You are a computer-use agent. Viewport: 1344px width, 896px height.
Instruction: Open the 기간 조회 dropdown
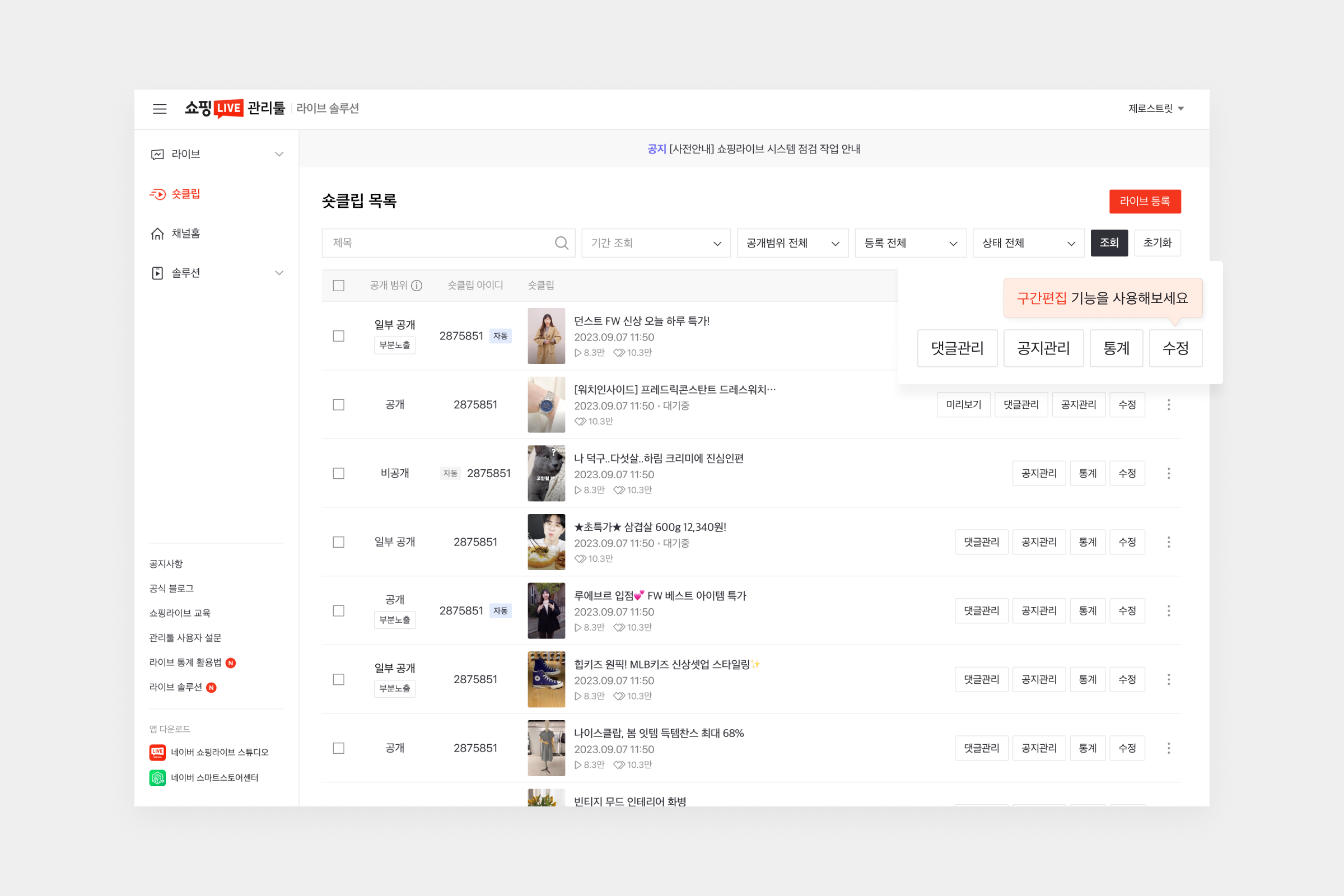(655, 244)
